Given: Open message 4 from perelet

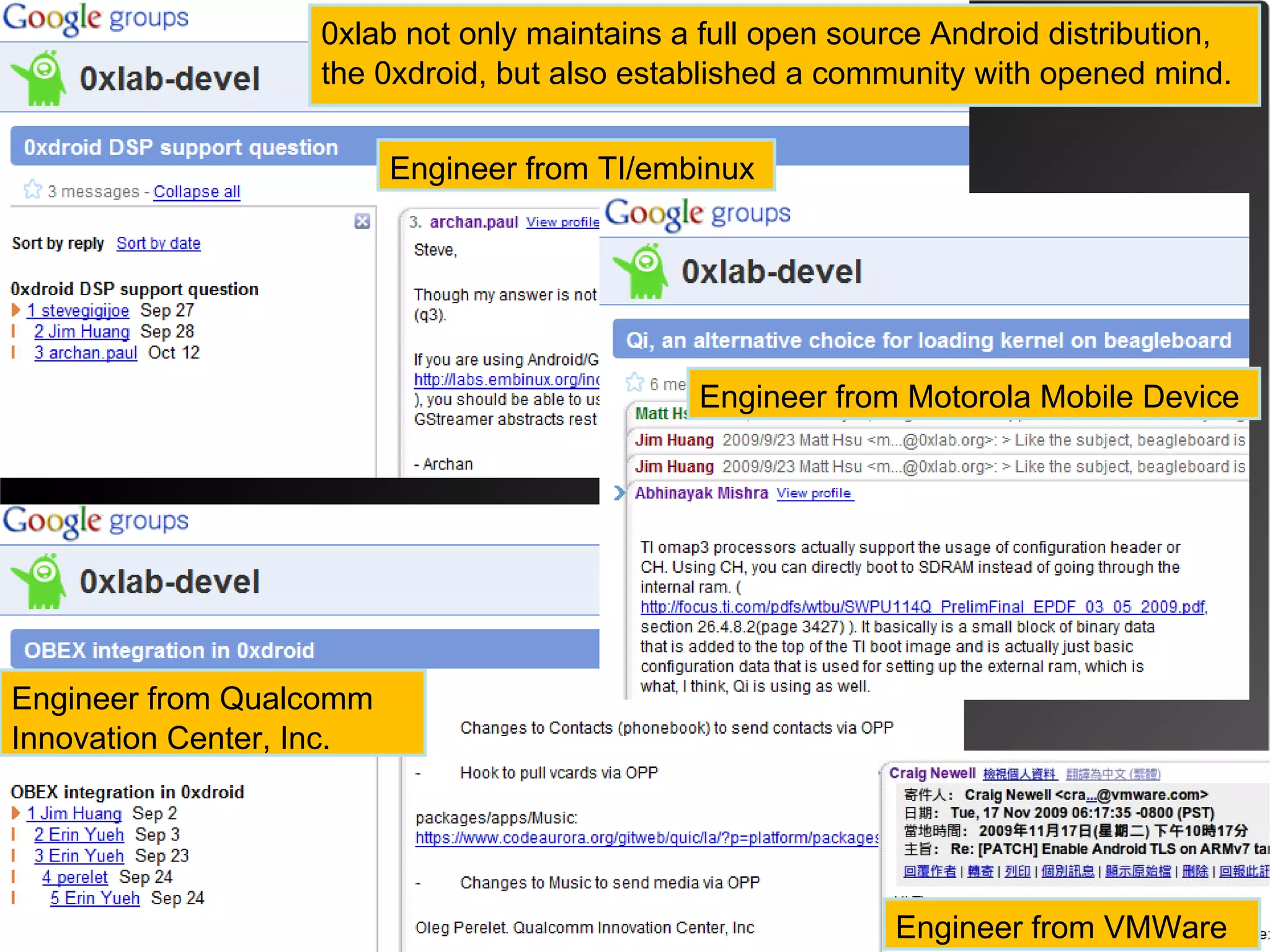Looking at the screenshot, I should coord(75,877).
